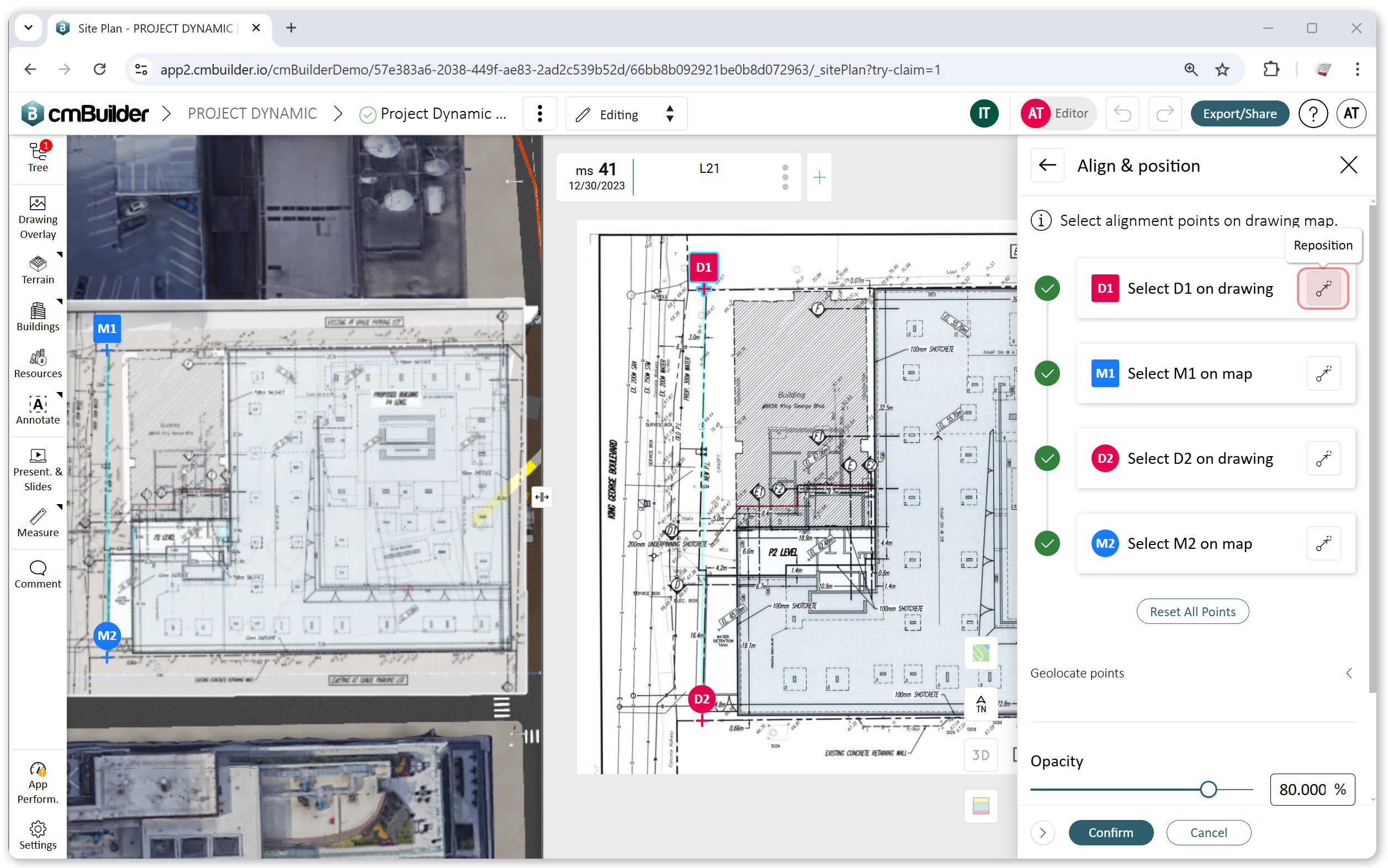This screenshot has width=1388, height=868.
Task: Open the browser extensions icon
Action: (x=1271, y=70)
